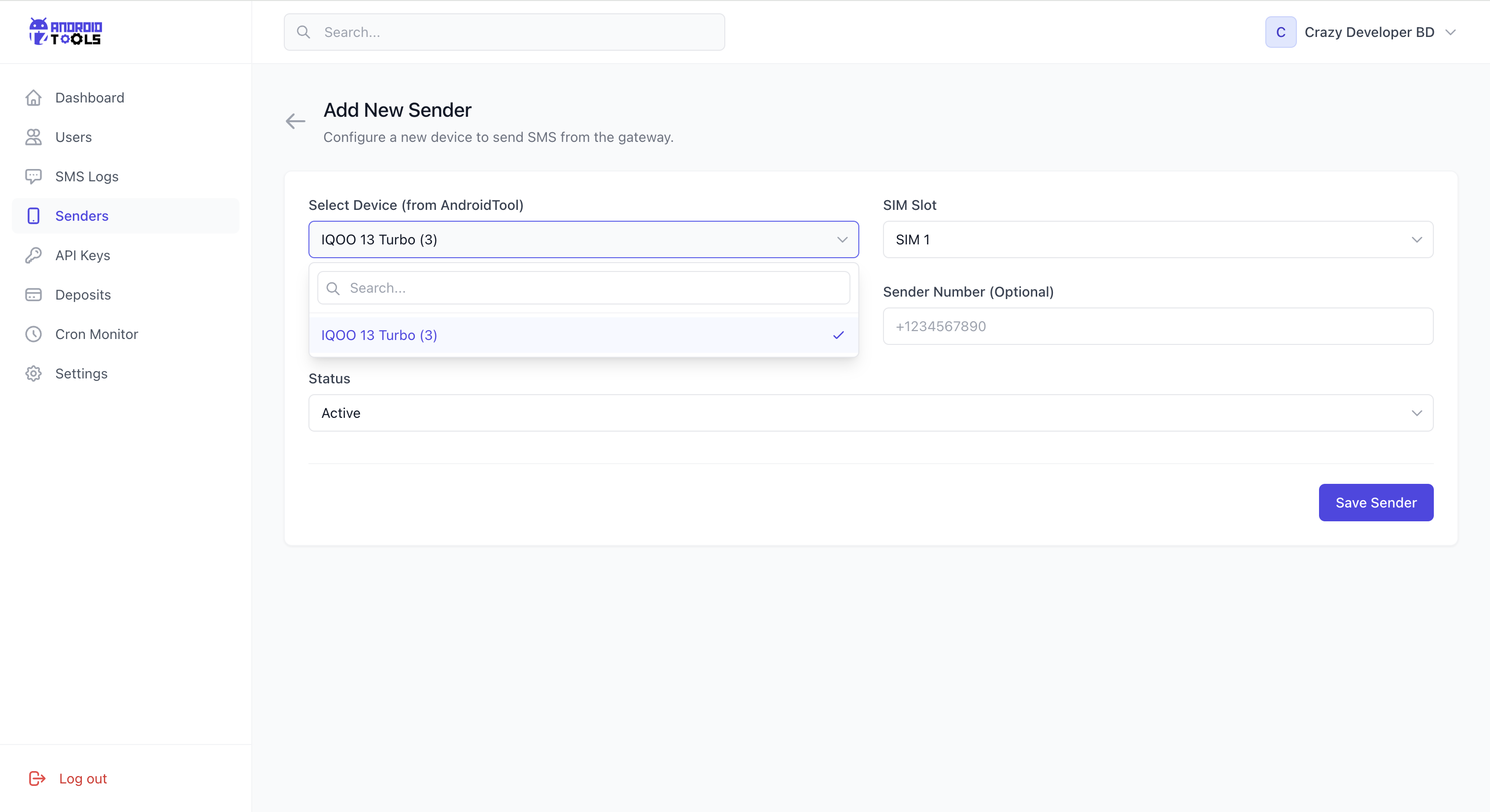Open the Dashboard menu item
Image resolution: width=1490 pixels, height=812 pixels.
click(x=126, y=98)
